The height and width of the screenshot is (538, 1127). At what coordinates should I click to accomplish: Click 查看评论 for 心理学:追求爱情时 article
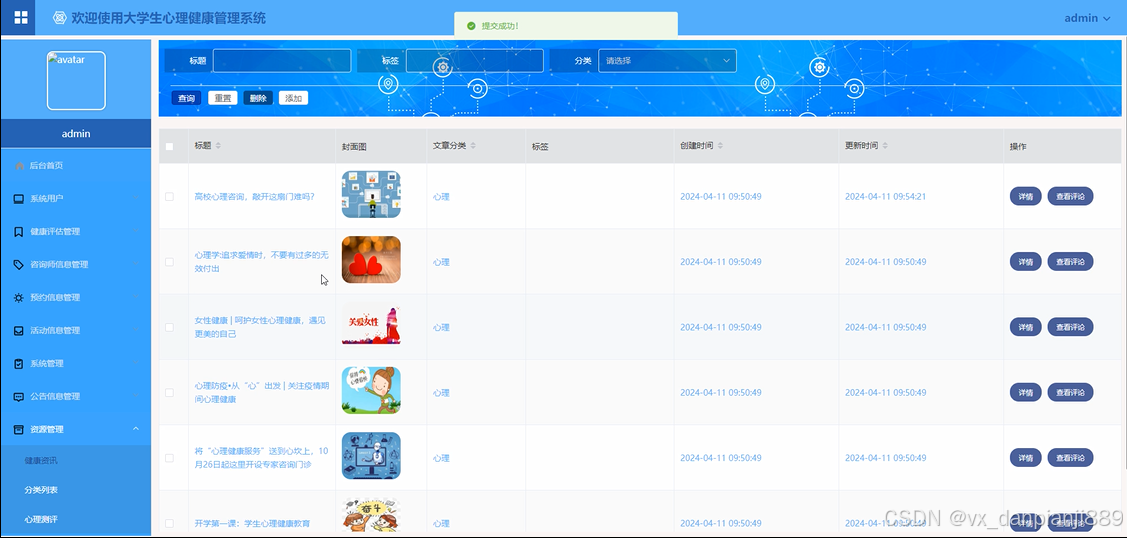pos(1070,261)
